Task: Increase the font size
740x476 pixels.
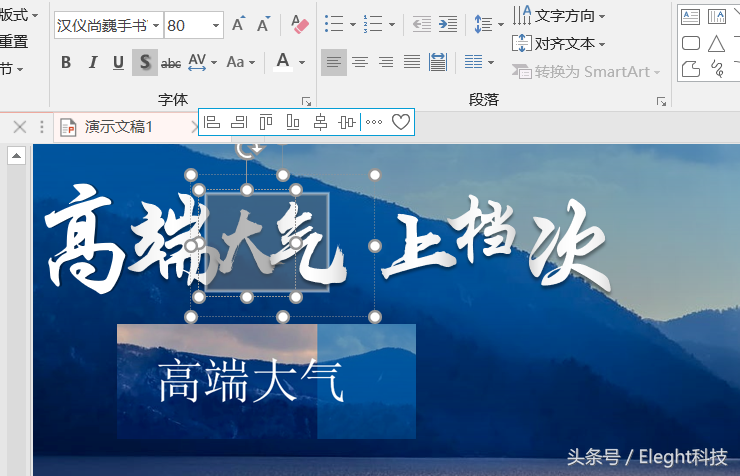Action: point(238,24)
